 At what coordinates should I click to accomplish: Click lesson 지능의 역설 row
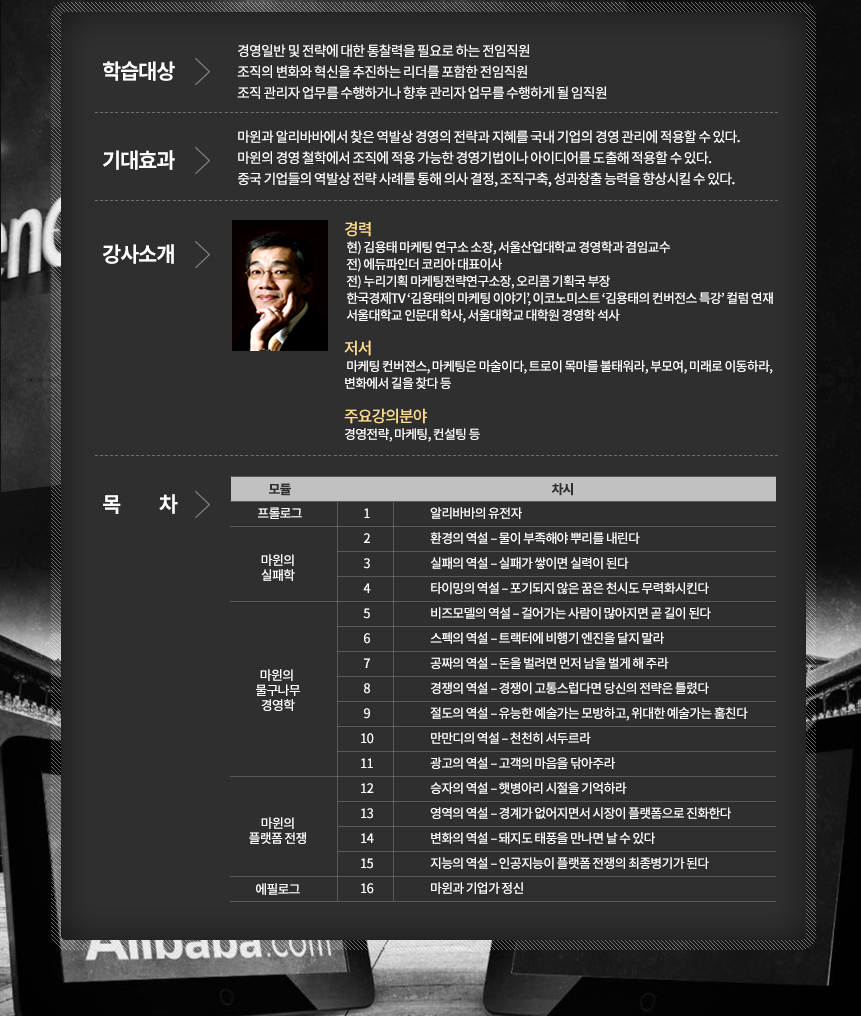[x=557, y=864]
